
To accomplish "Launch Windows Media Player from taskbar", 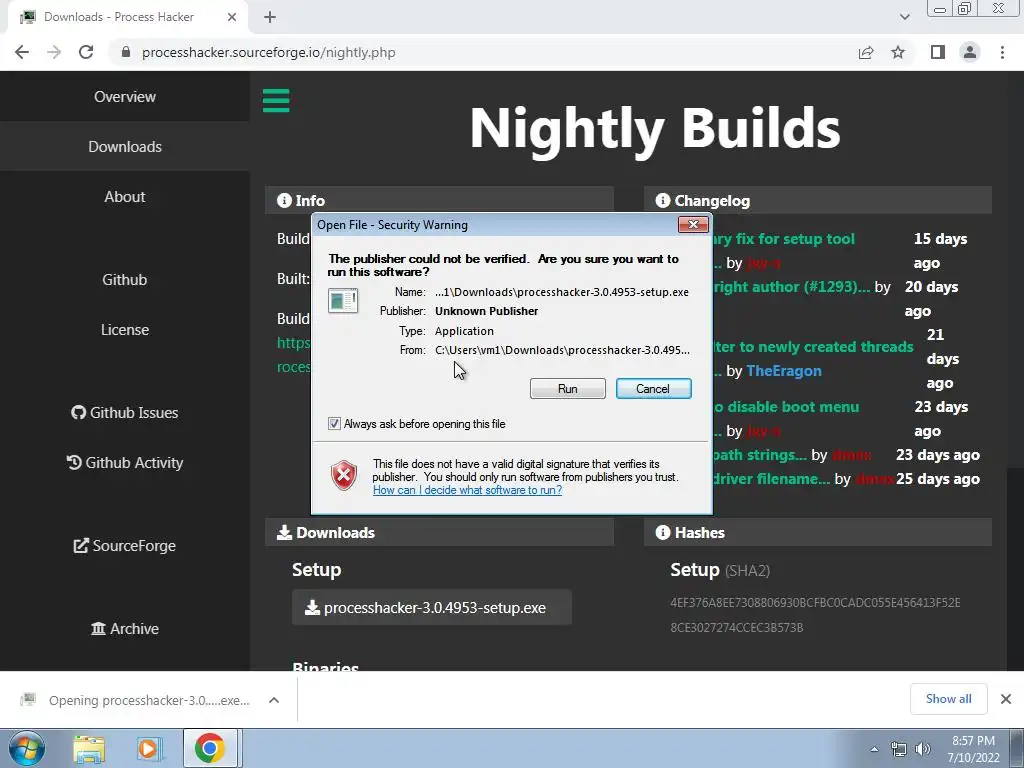I will point(149,748).
